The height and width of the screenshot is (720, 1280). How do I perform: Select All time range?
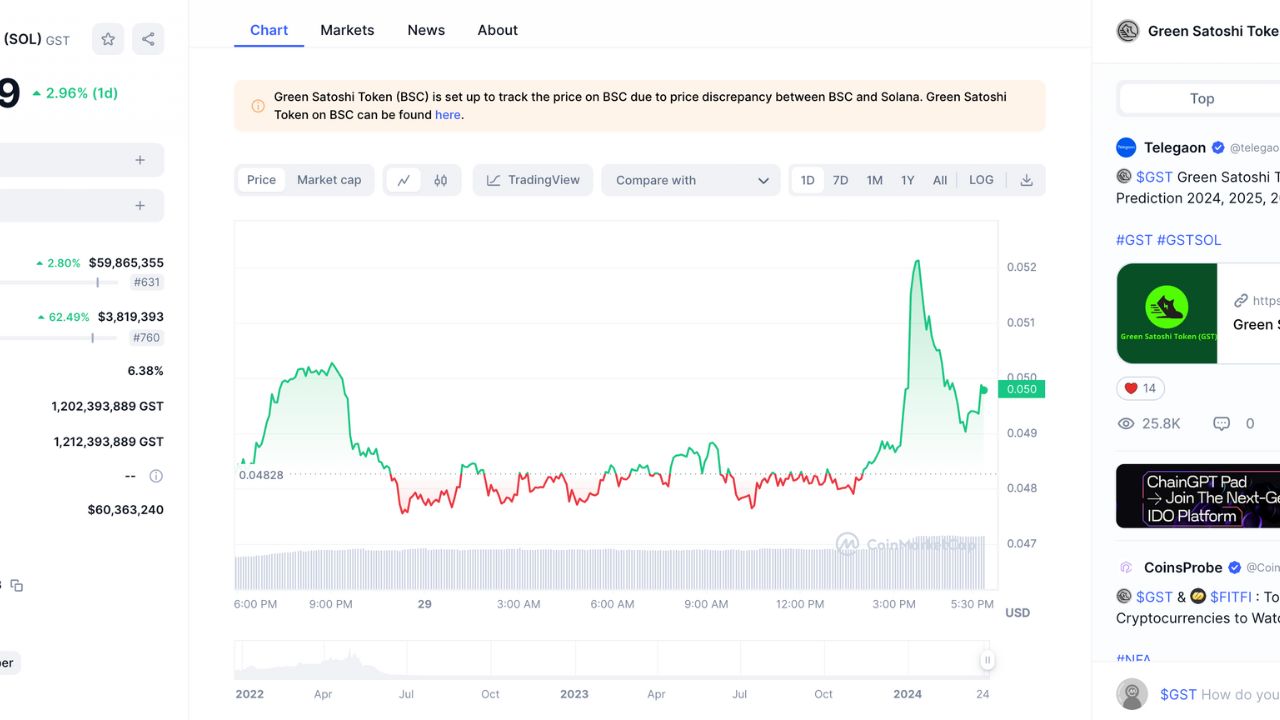point(940,180)
